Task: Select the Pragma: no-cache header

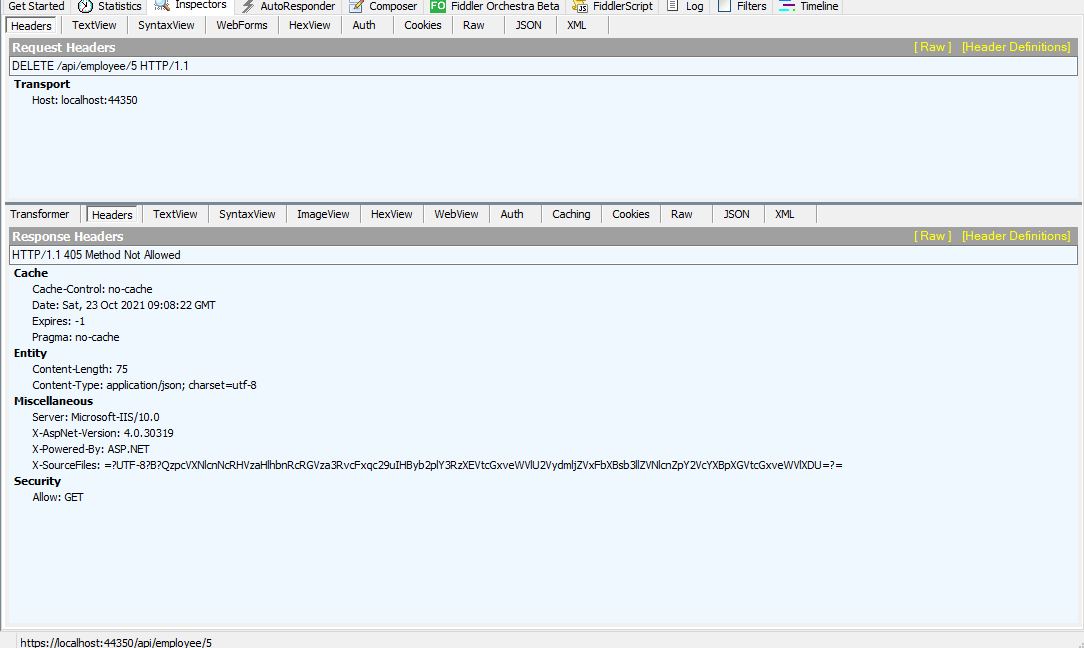Action: (75, 337)
